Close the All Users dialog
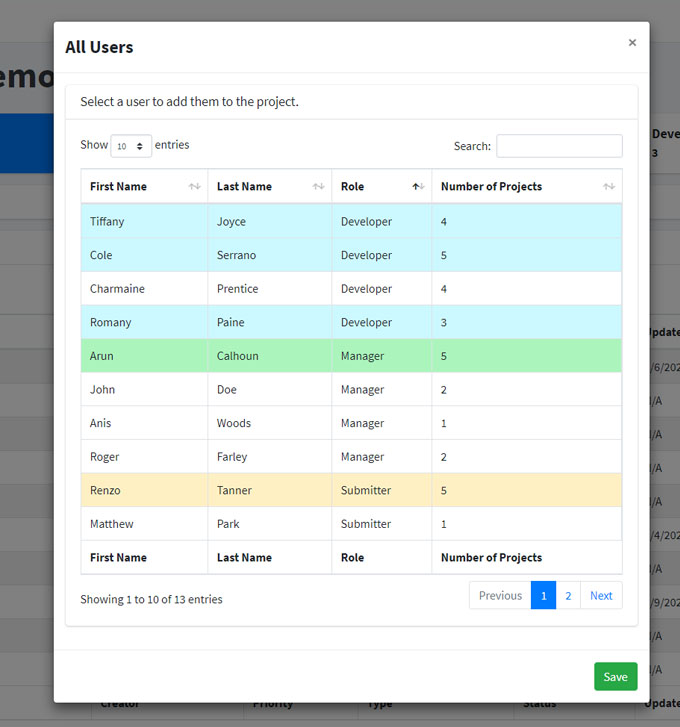Viewport: 680px width, 727px height. (632, 43)
